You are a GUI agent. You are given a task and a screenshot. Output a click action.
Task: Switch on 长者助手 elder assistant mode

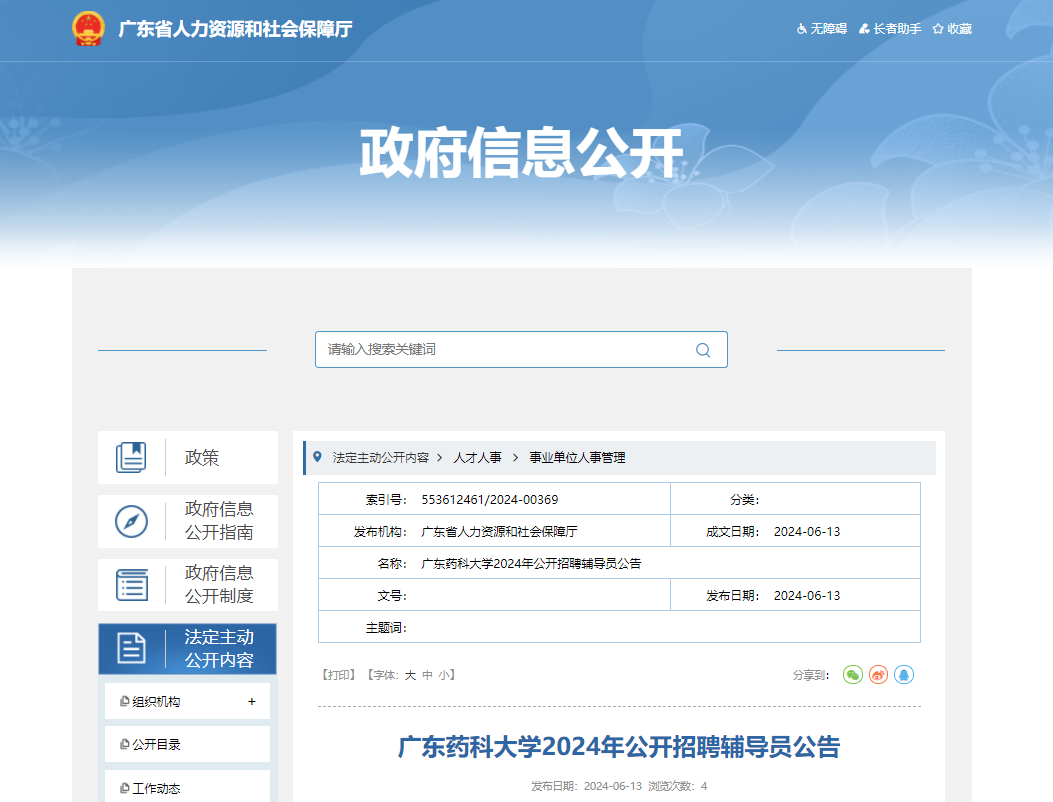[x=888, y=29]
